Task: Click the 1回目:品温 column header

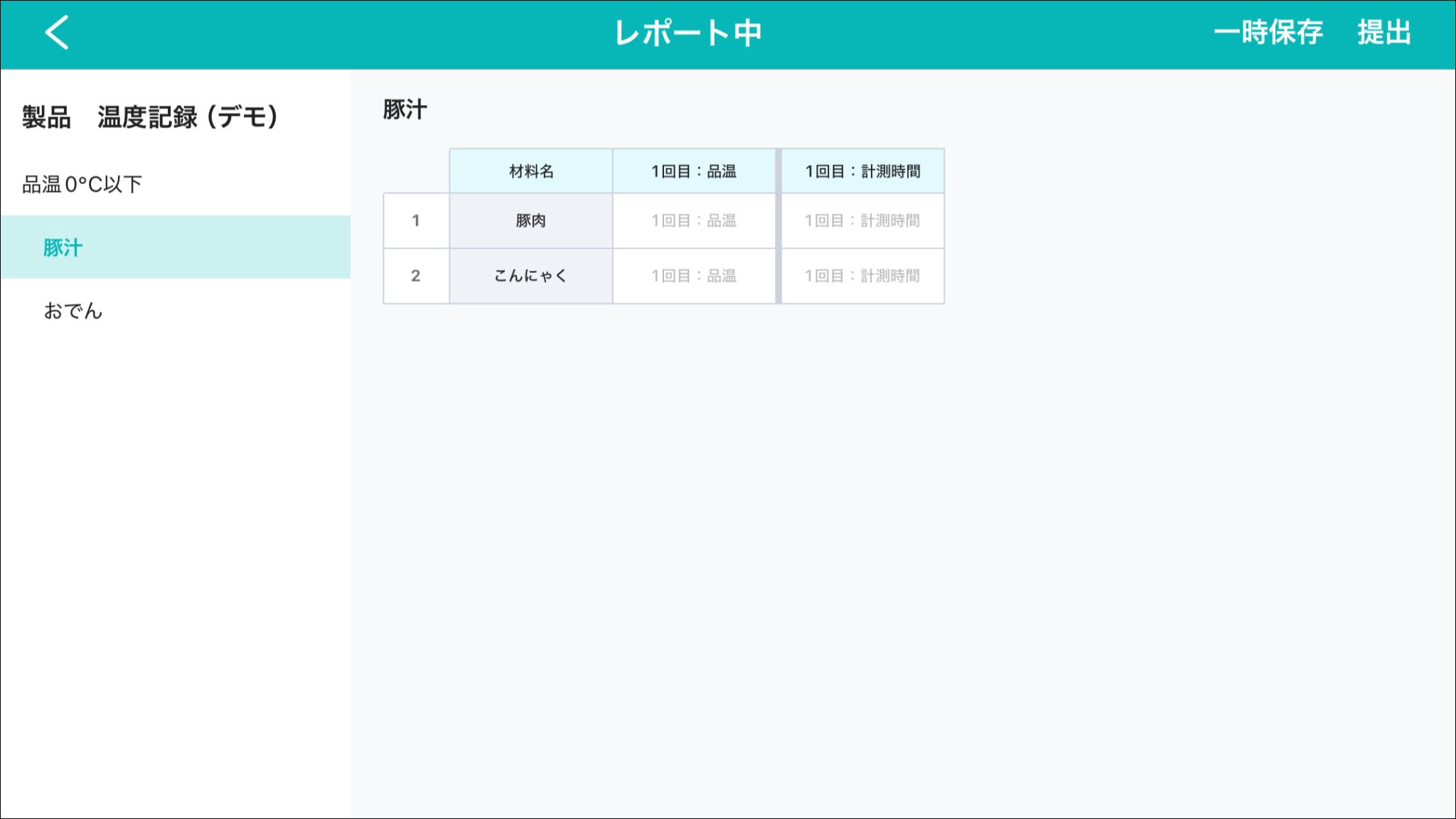Action: (694, 171)
